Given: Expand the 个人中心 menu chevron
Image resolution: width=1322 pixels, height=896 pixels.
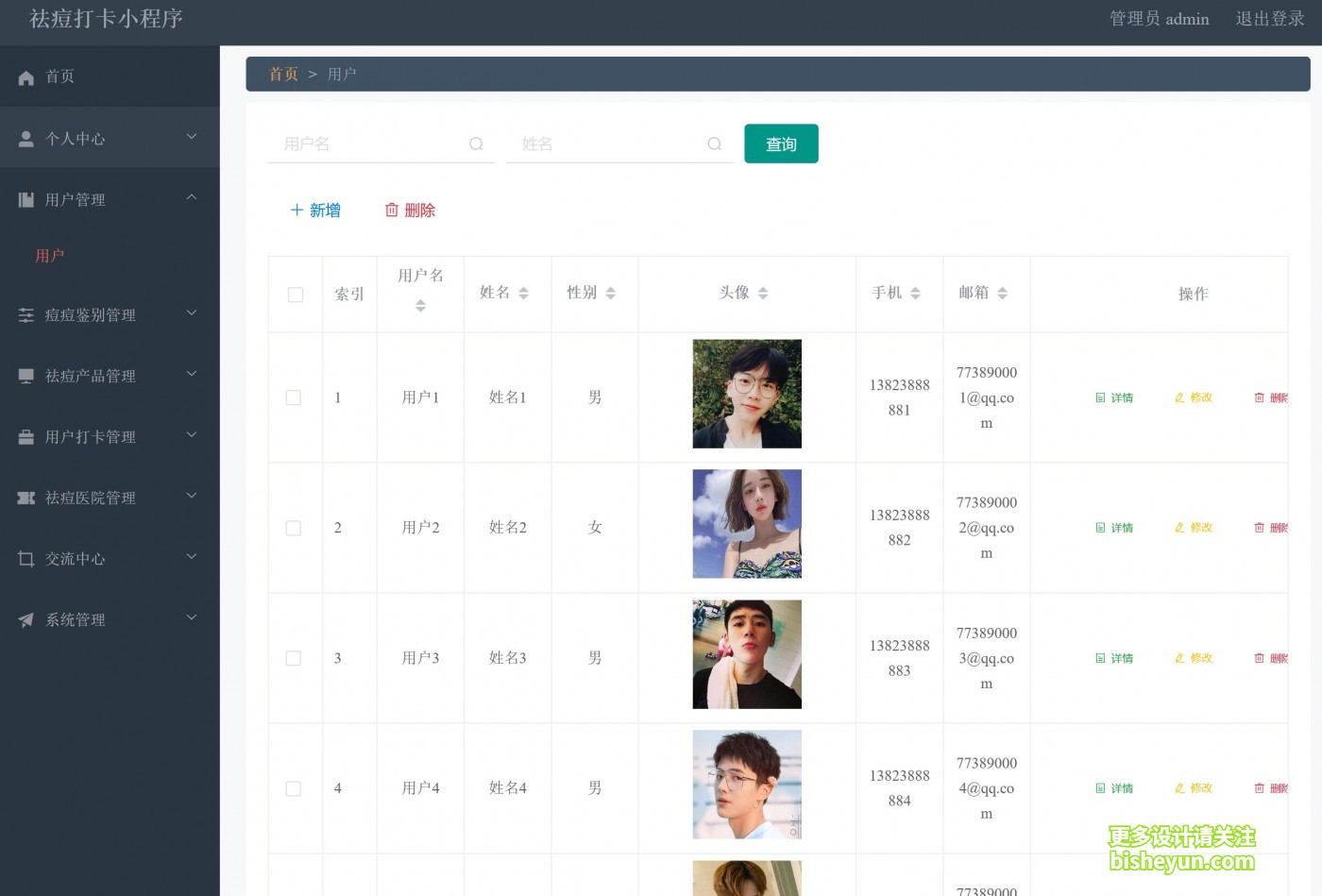Looking at the screenshot, I should [x=192, y=137].
